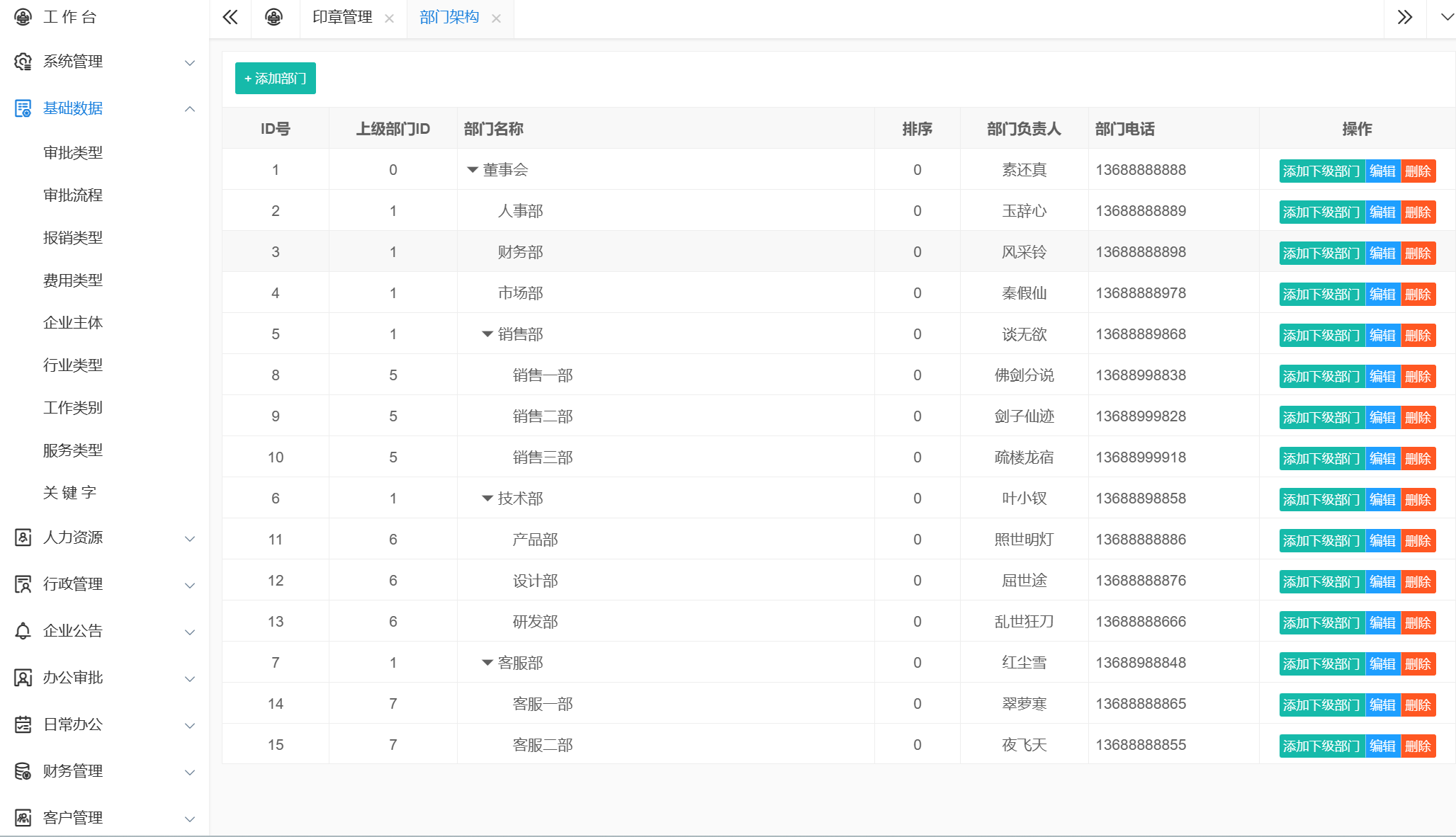1456x837 pixels.
Task: Click the 行政管理 icon in sidebar
Action: [x=23, y=584]
